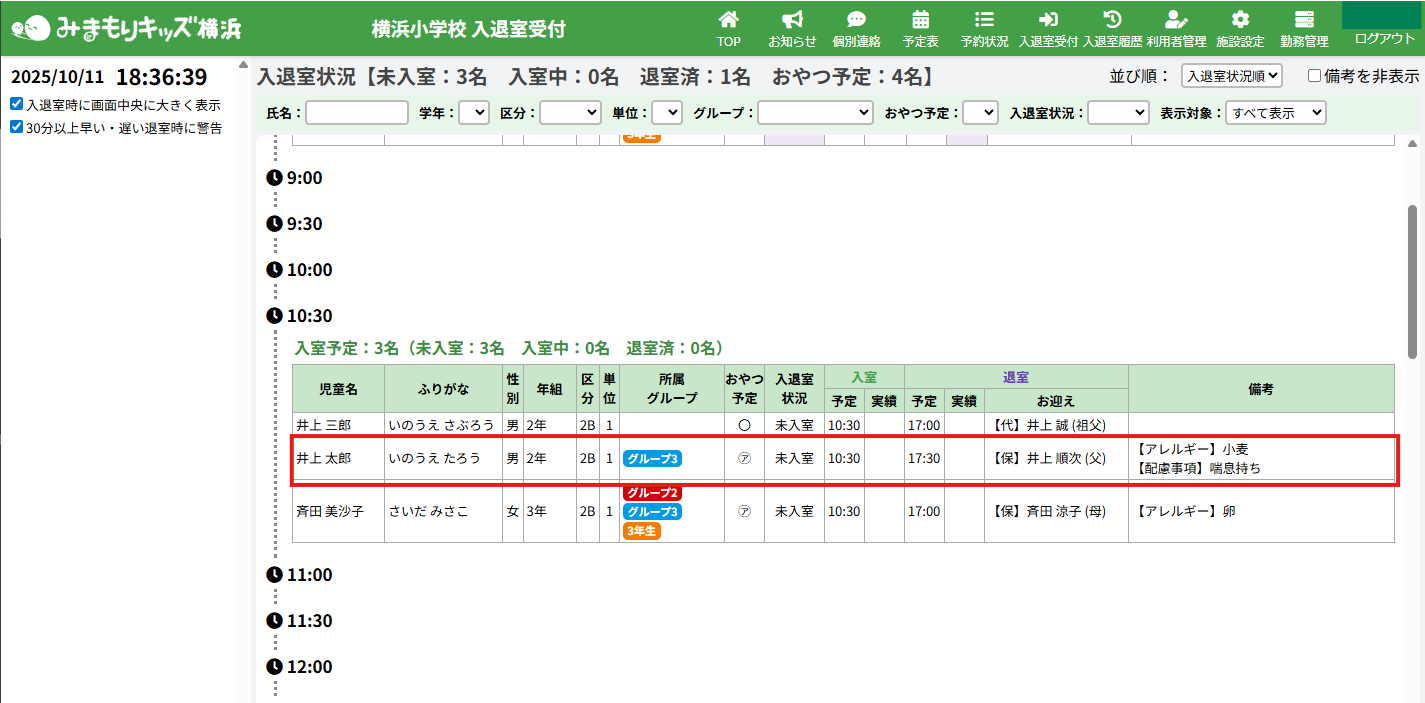Open the 予定表 calendar icon

tap(920, 20)
